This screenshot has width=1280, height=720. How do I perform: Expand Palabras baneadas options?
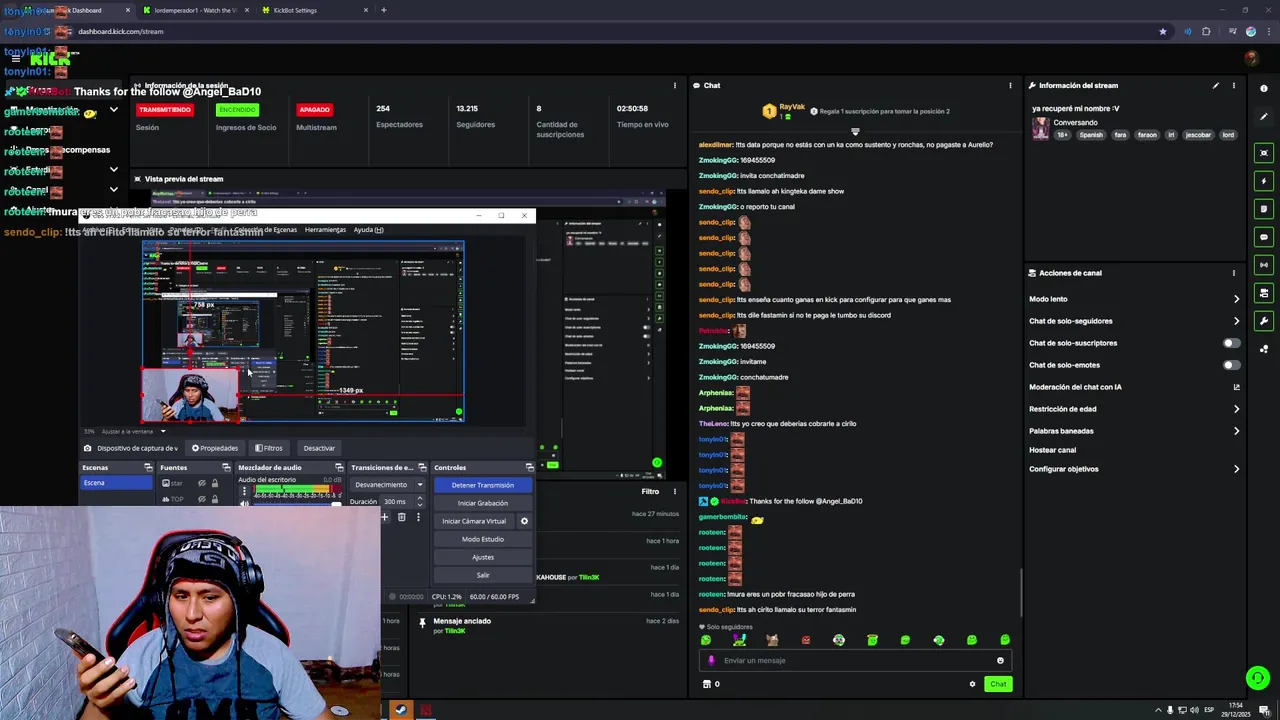coord(1236,431)
